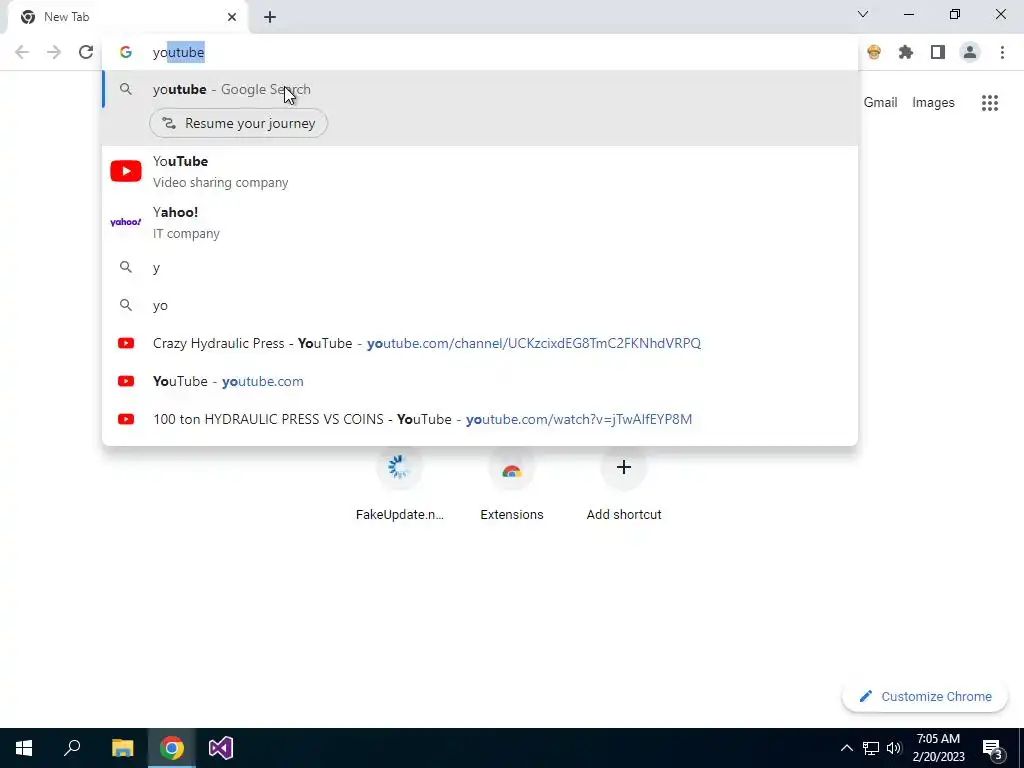Open a new tab with plus button
The image size is (1024, 768).
pos(270,17)
